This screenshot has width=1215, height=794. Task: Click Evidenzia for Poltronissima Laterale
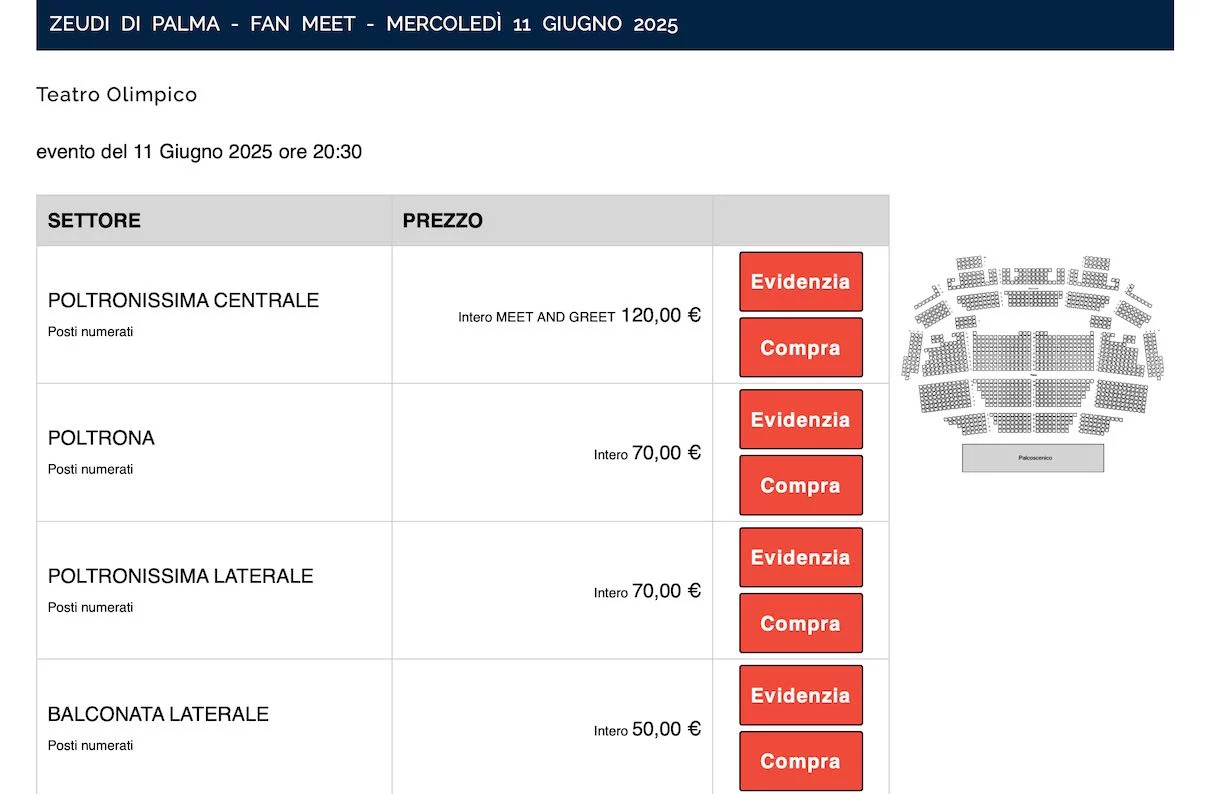tap(800, 558)
